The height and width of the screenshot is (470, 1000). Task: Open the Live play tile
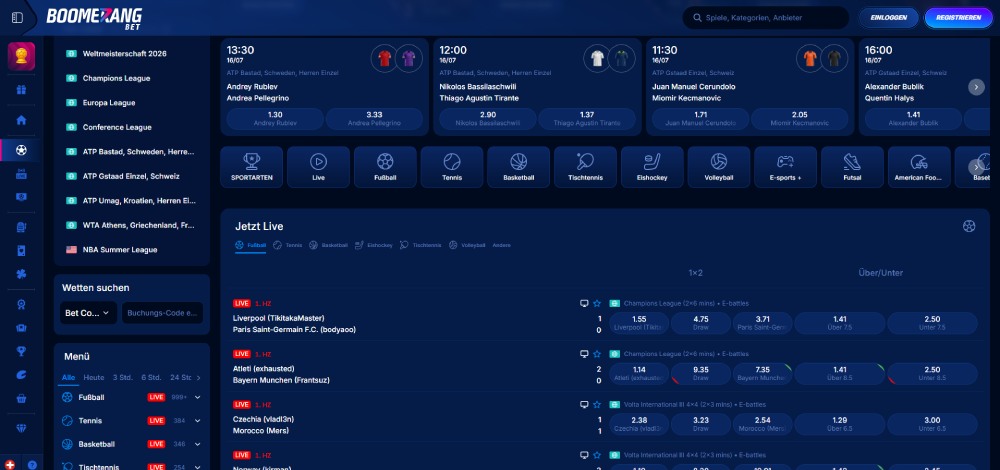point(318,167)
